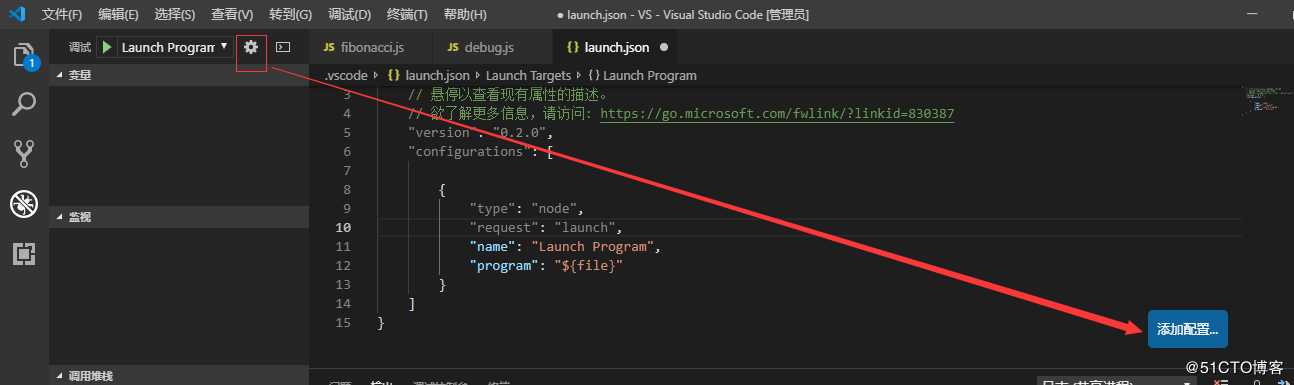Open the Source Control view

coord(24,153)
